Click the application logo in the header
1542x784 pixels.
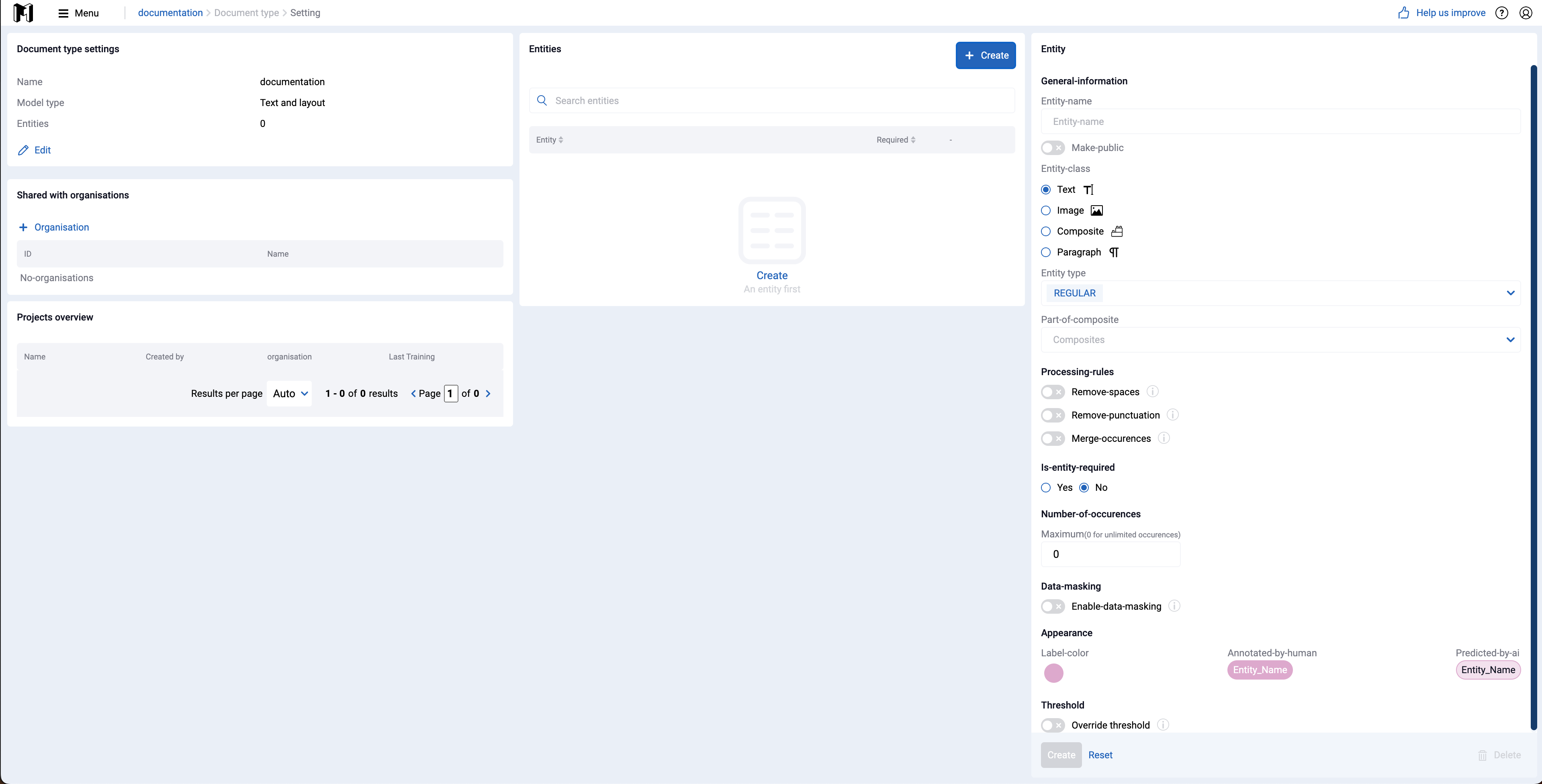(23, 12)
